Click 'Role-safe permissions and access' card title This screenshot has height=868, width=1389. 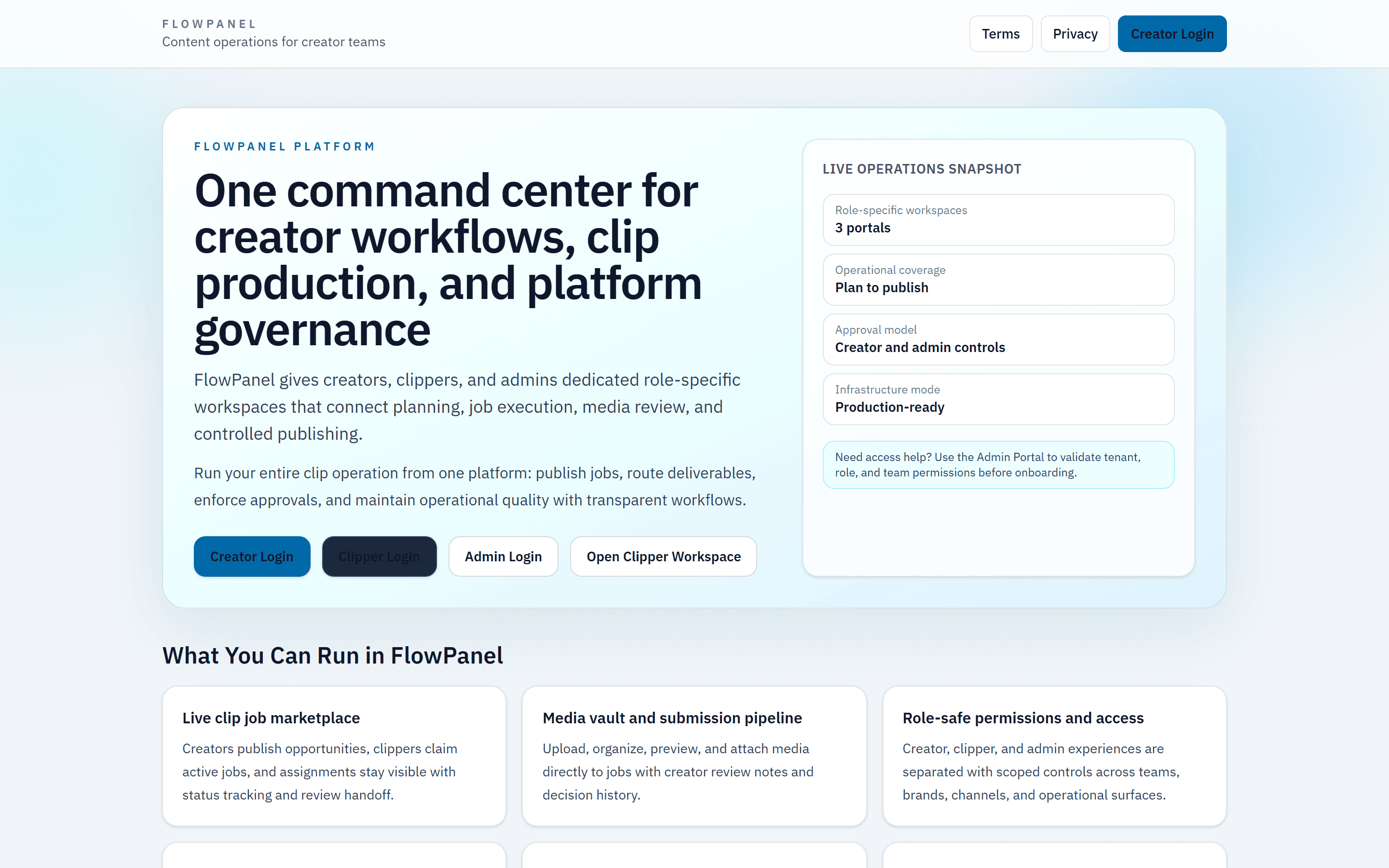[x=1023, y=718]
